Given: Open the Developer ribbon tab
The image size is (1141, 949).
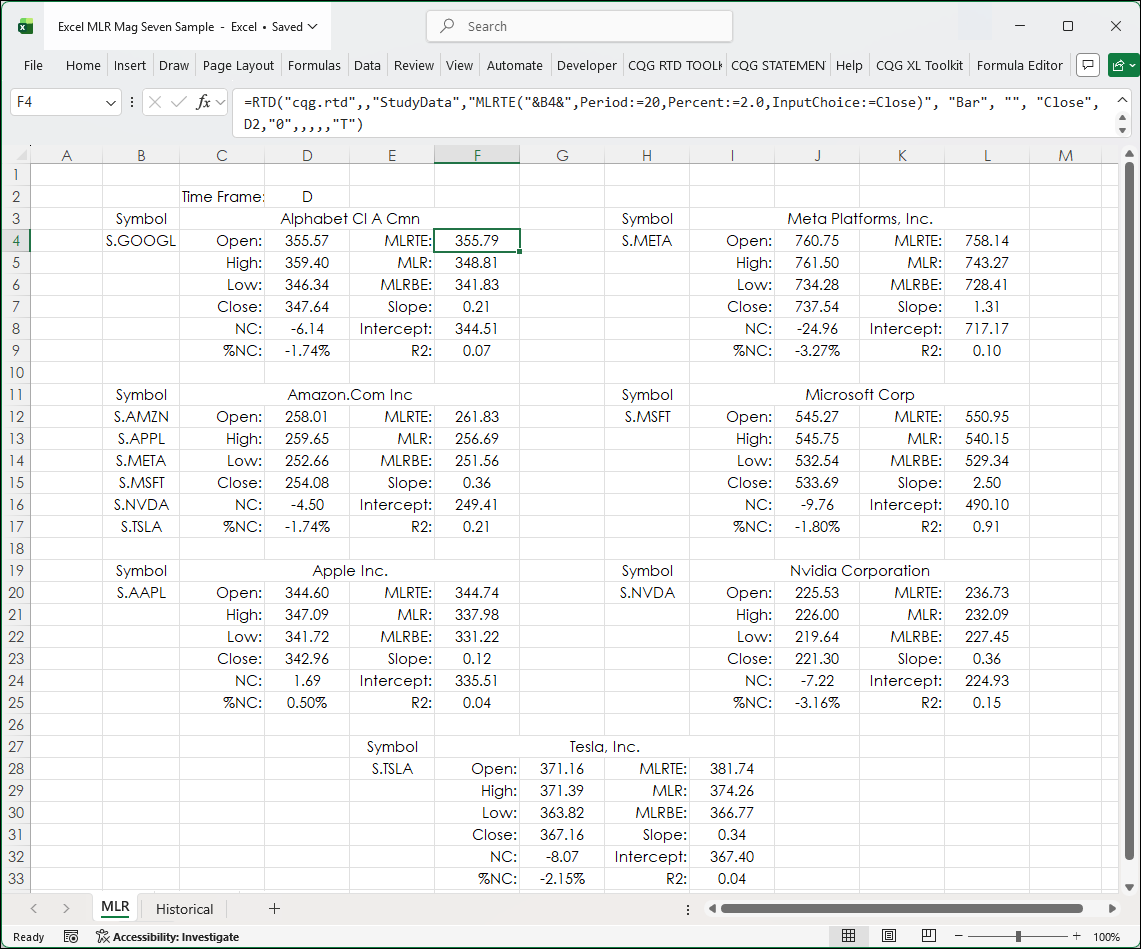Looking at the screenshot, I should pyautogui.click(x=587, y=65).
